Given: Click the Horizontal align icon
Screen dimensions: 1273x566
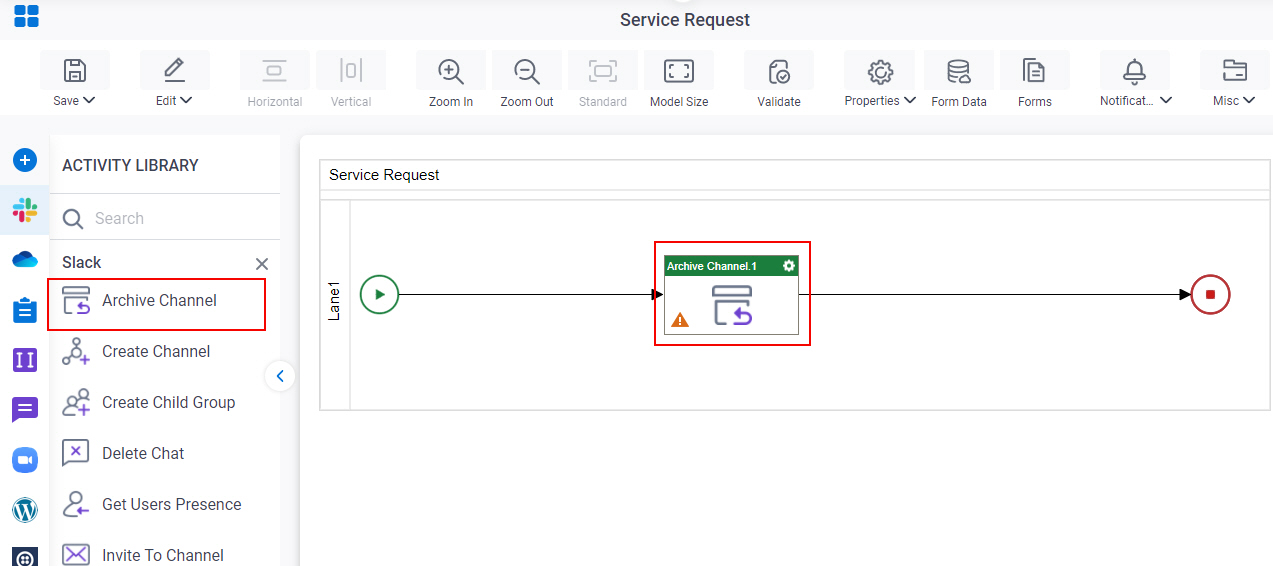Looking at the screenshot, I should pos(274,70).
